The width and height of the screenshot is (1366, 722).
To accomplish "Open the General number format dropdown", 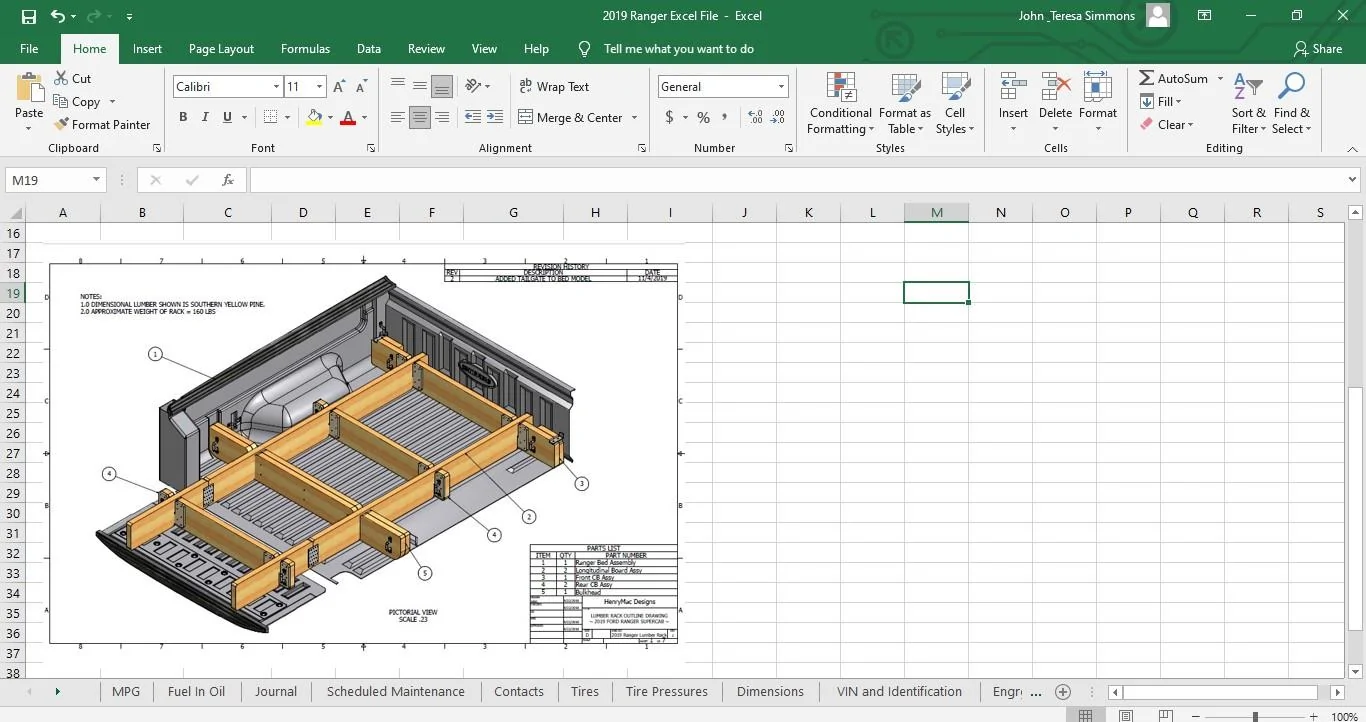I will coord(781,87).
